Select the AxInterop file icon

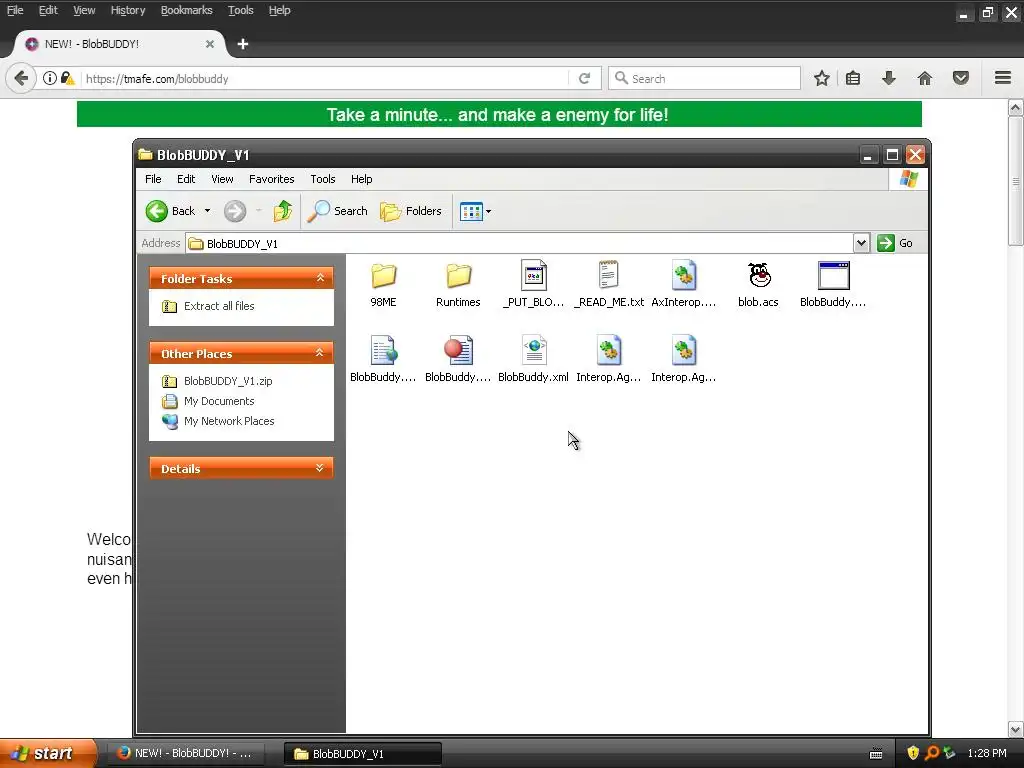click(684, 275)
